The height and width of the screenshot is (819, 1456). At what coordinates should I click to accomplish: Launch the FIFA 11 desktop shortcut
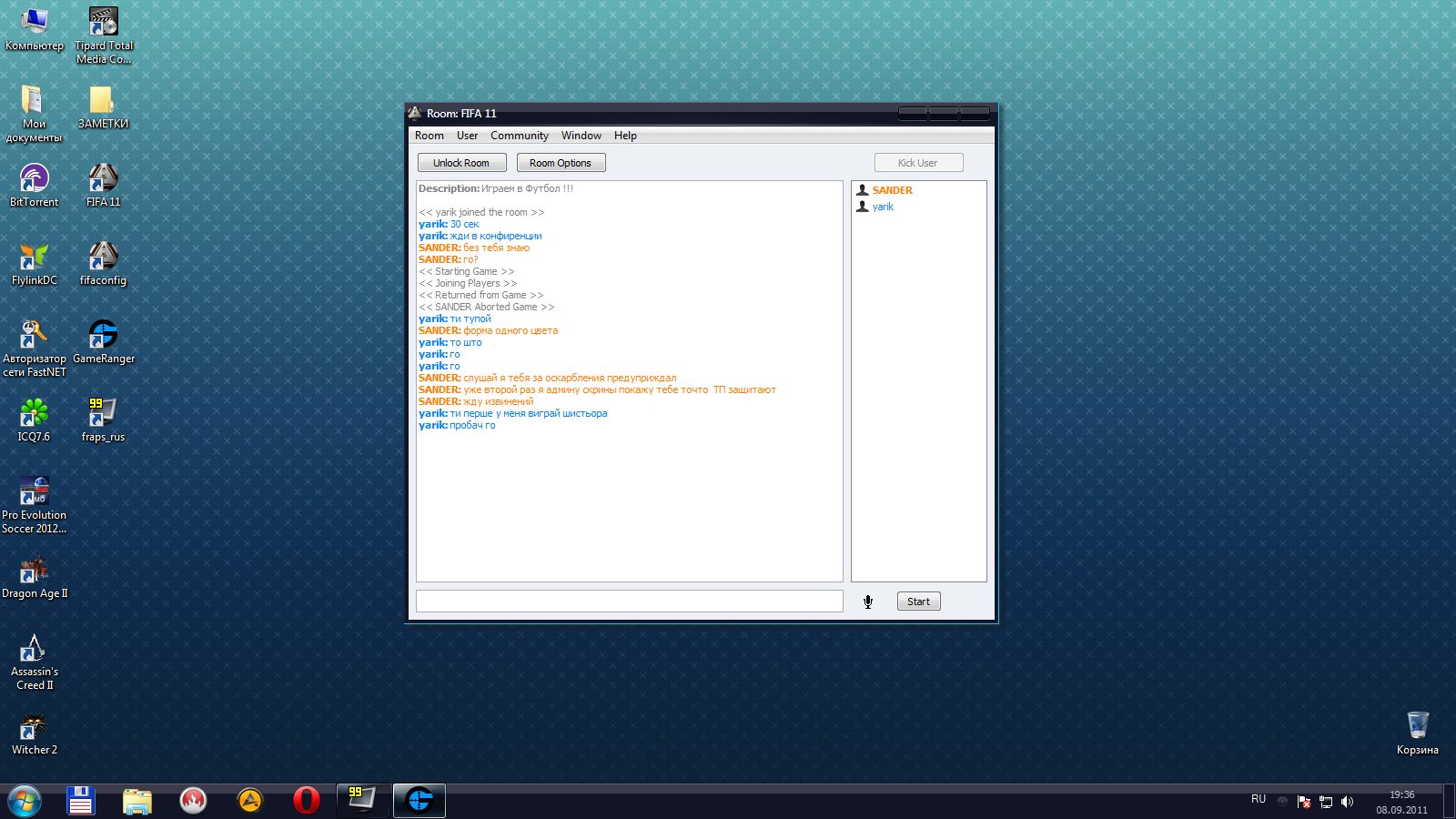[x=103, y=186]
